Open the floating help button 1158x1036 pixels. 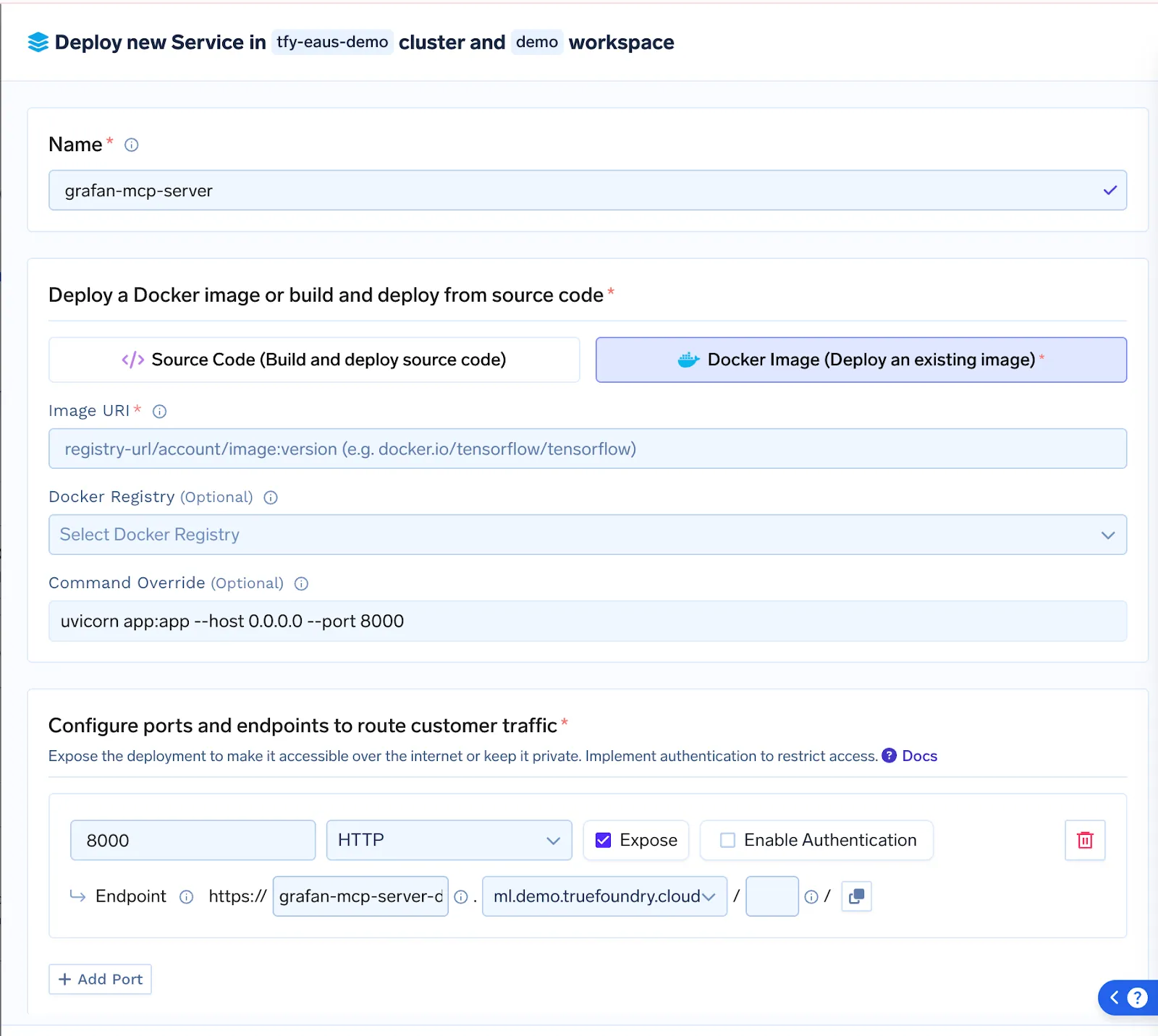tap(1138, 998)
